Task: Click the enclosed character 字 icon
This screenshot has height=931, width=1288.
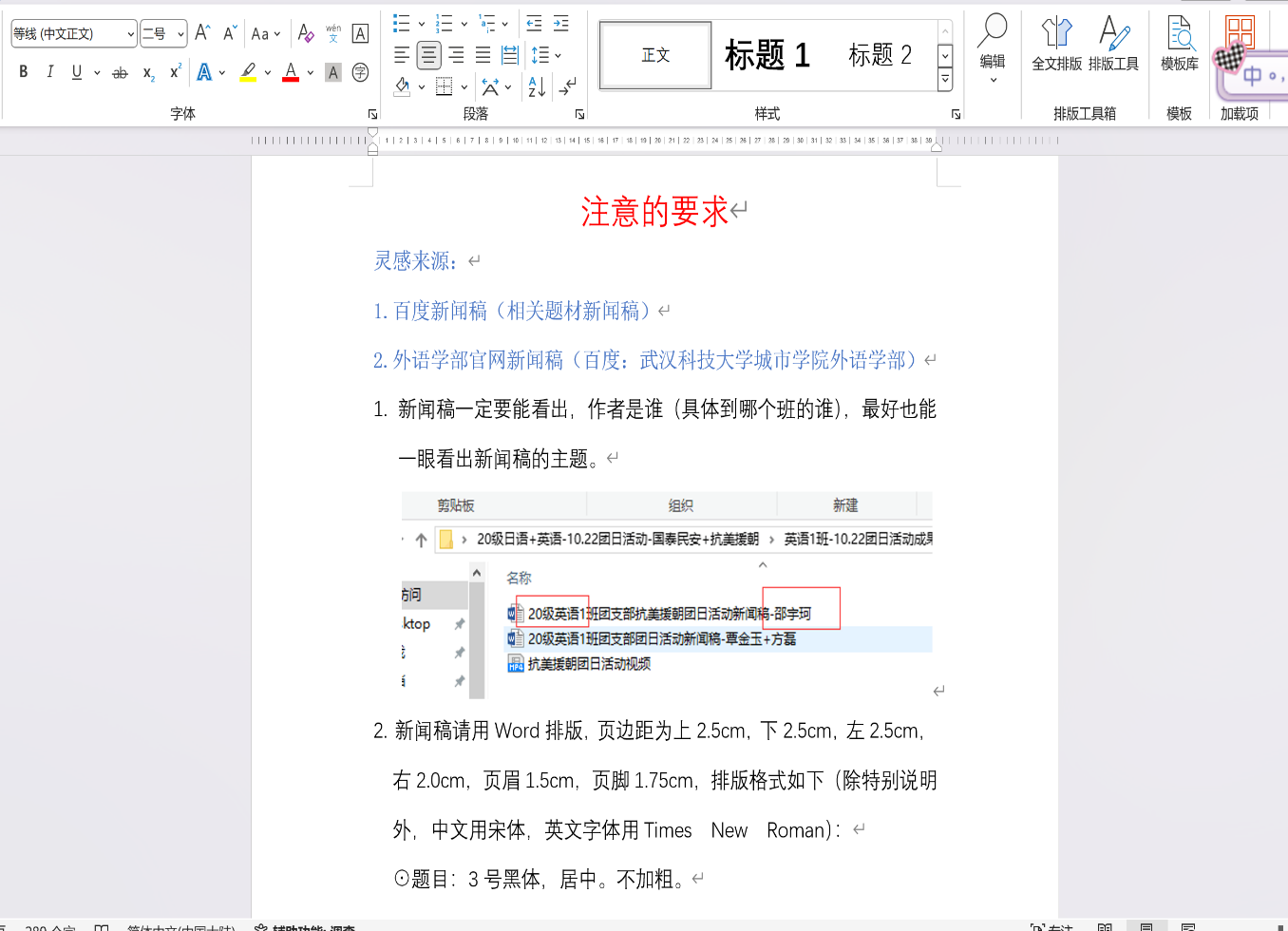Action: 360,72
